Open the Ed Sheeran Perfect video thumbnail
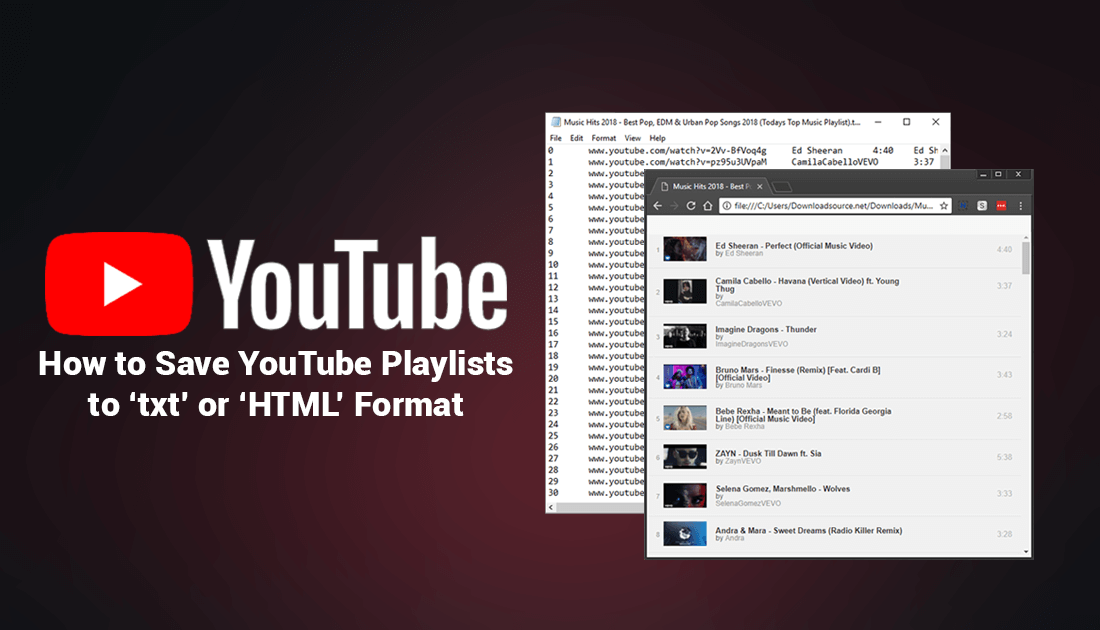This screenshot has height=630, width=1100. [685, 249]
